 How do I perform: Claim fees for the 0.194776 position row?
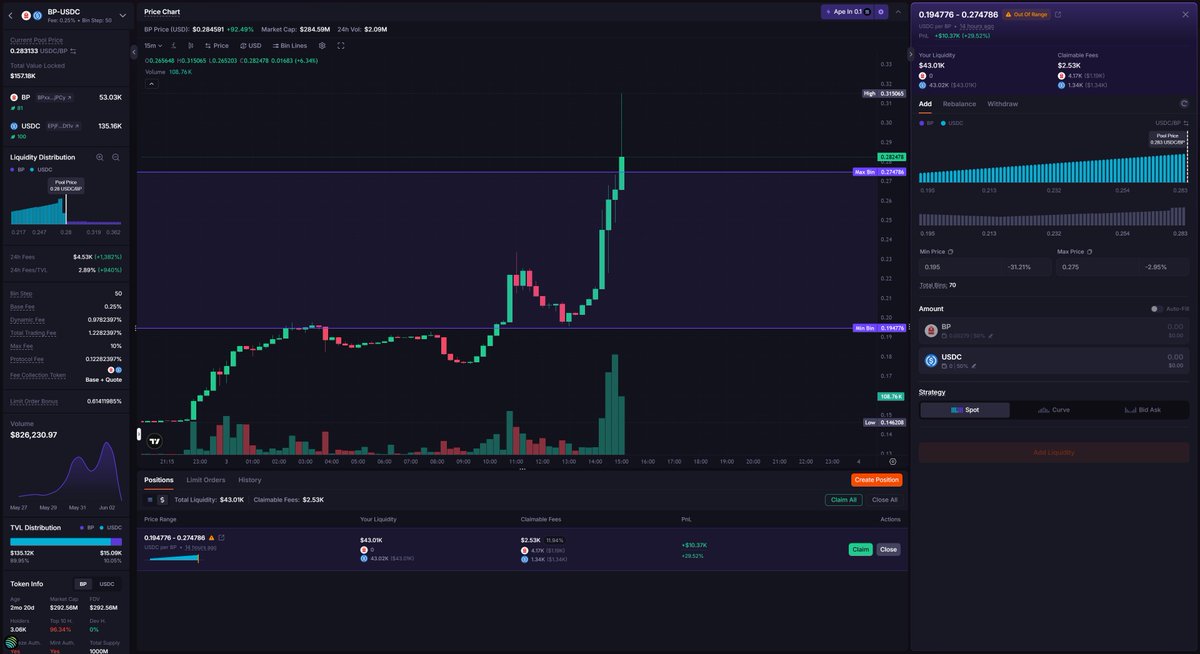pyautogui.click(x=860, y=549)
